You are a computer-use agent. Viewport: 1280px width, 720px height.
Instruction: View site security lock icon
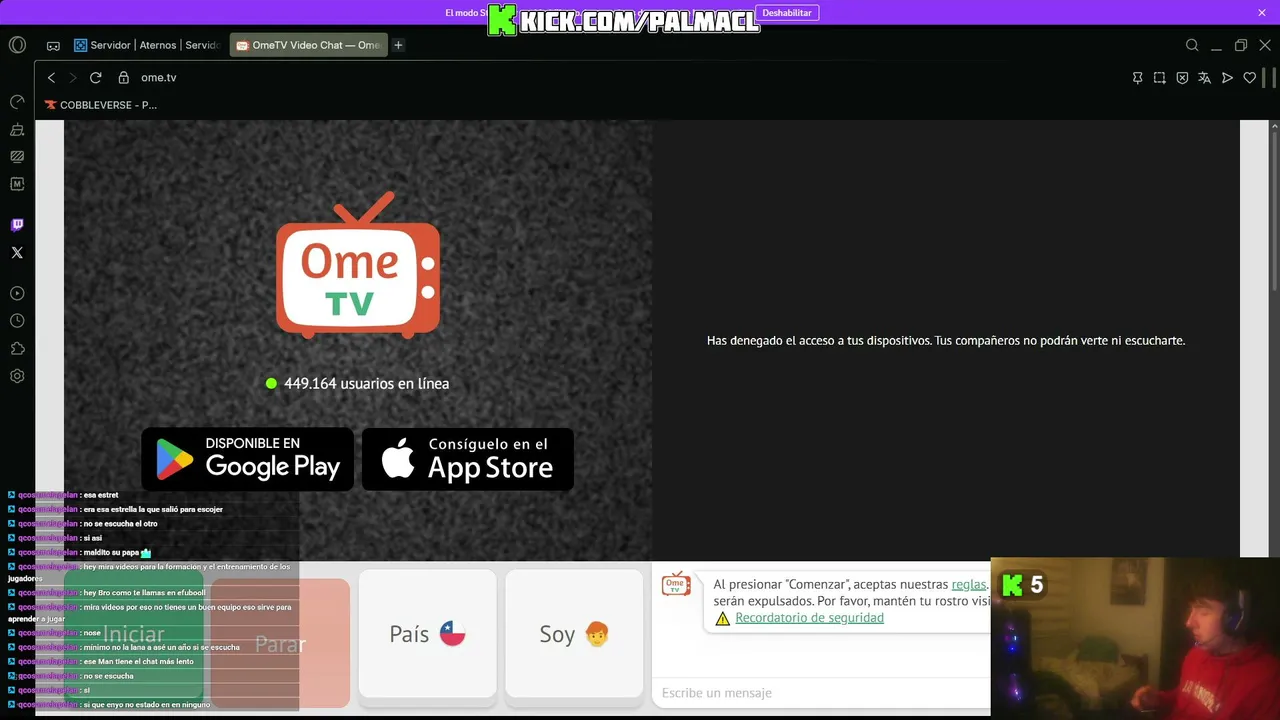(x=124, y=78)
